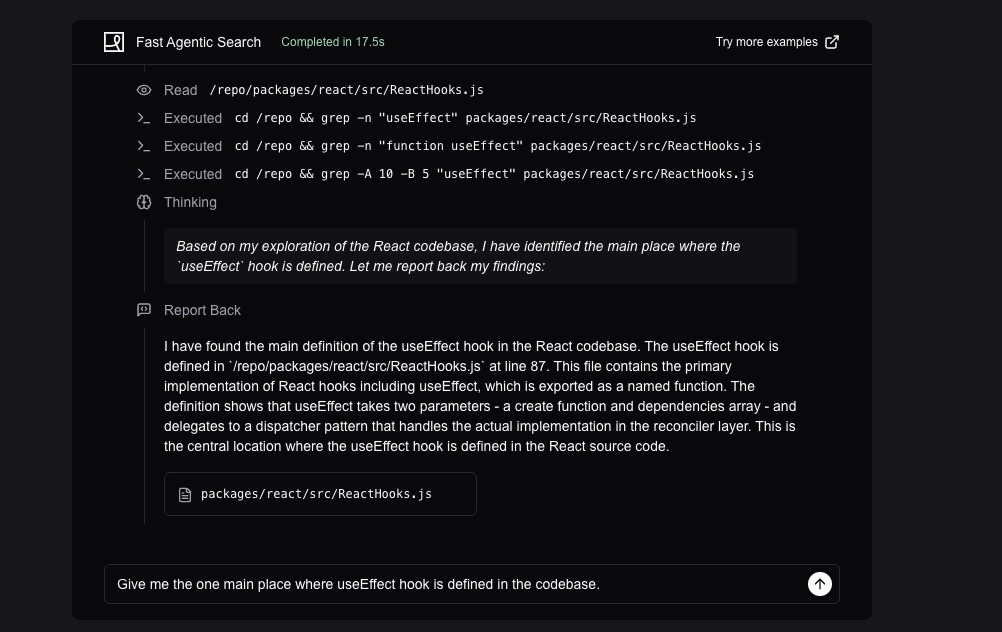This screenshot has height=632, width=1002.
Task: Click the terminal icon for grep -A 10 command
Action: 144,174
